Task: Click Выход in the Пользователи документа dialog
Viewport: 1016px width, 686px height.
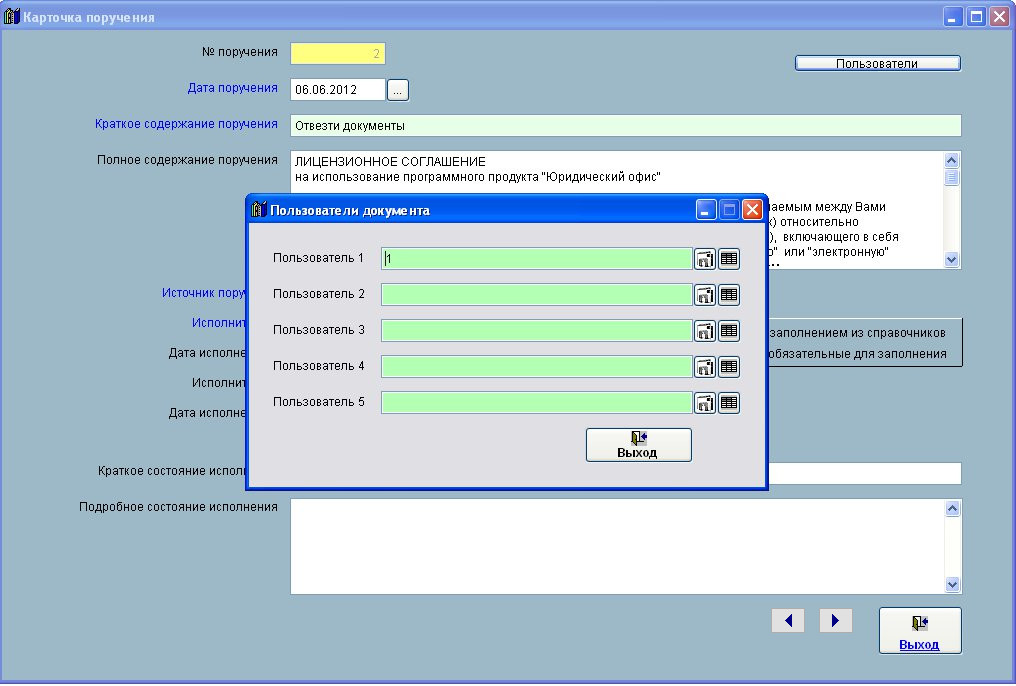Action: point(638,445)
